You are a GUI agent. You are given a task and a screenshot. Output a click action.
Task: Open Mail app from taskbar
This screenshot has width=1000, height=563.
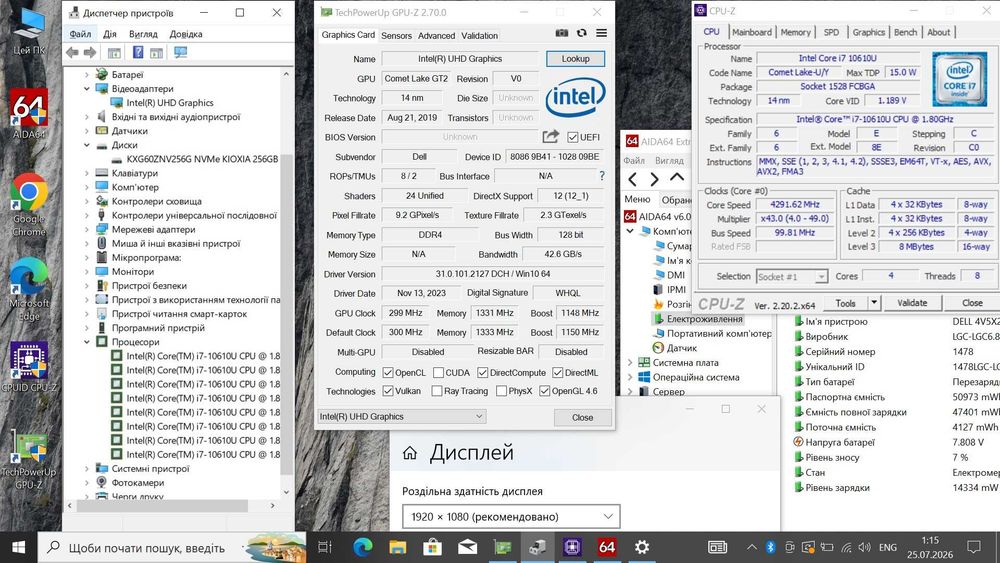(x=467, y=547)
